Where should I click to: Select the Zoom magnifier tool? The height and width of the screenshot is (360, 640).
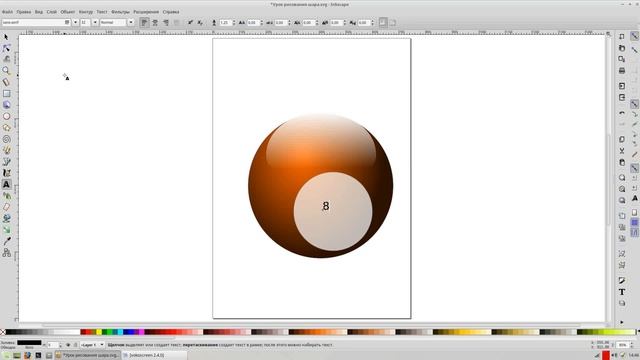coord(6,71)
